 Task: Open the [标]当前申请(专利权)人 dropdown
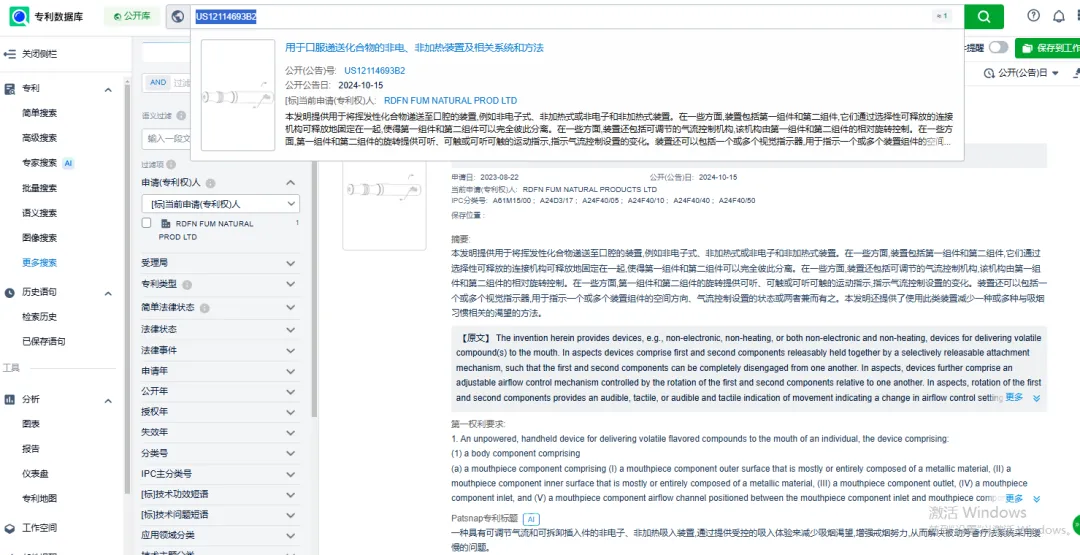(220, 204)
